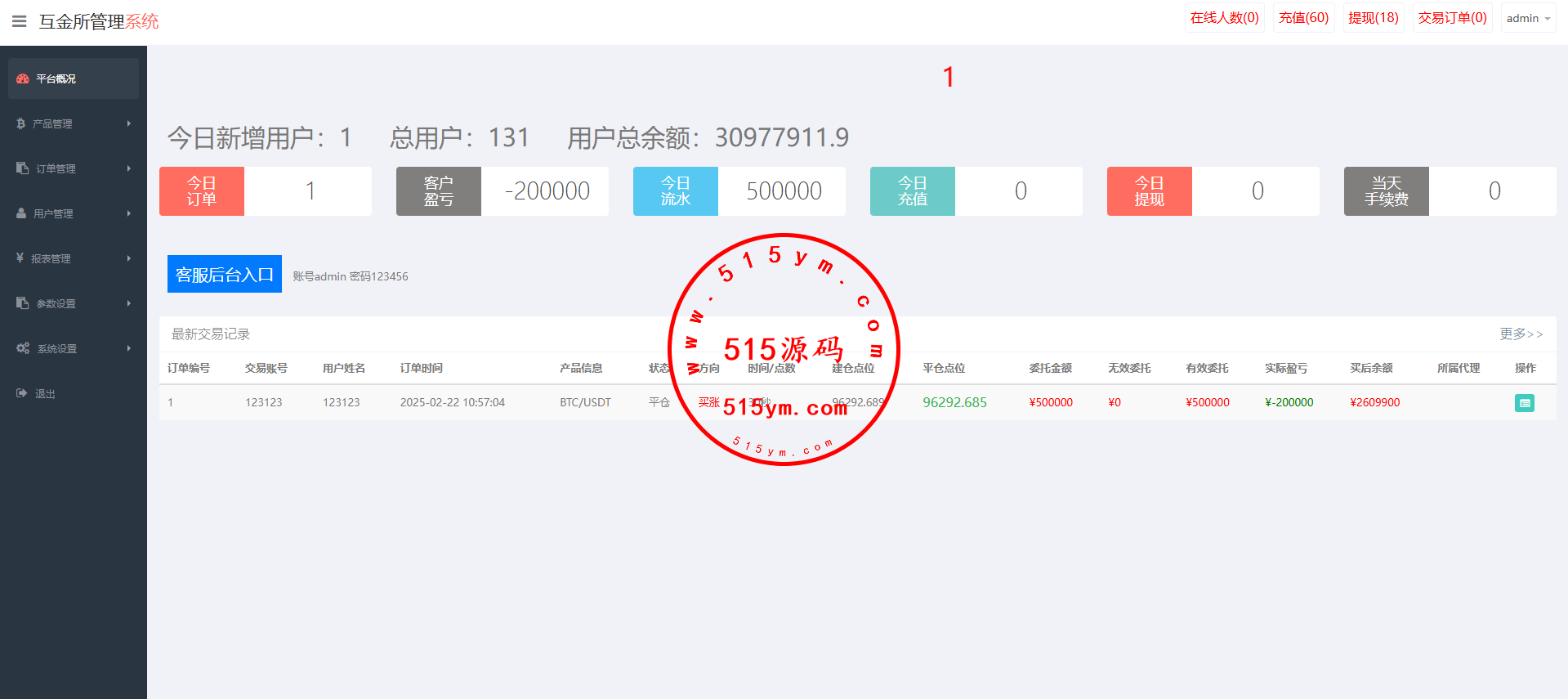This screenshot has width=1568, height=699.
Task: Click the yen icon for 报表管理
Action: [20, 258]
